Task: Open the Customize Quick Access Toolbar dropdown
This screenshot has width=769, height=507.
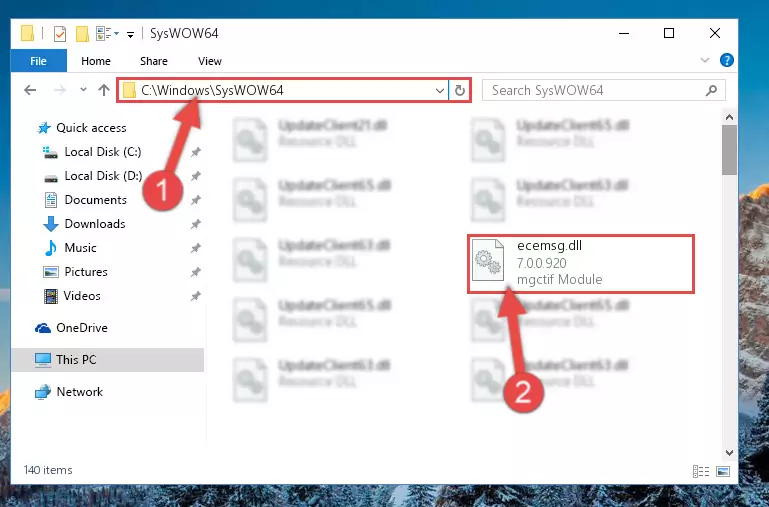Action: 130,34
